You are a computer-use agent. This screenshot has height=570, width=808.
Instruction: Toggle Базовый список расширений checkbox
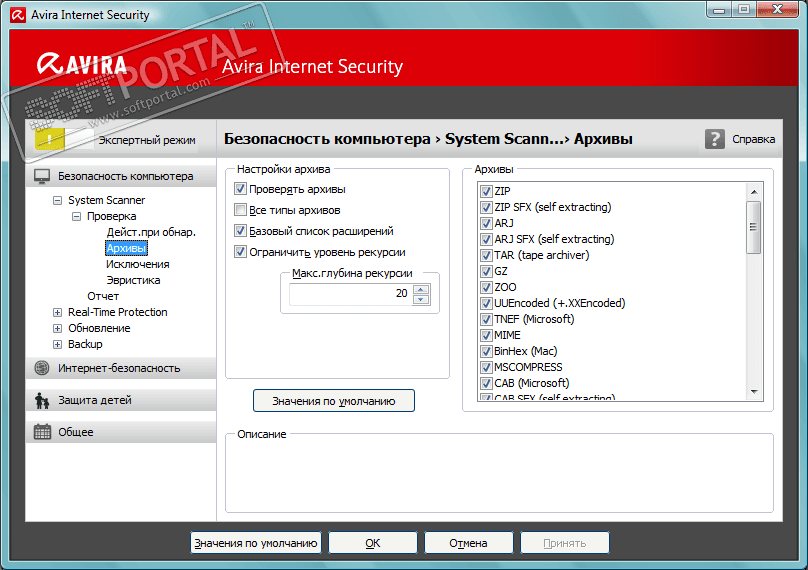(x=240, y=230)
